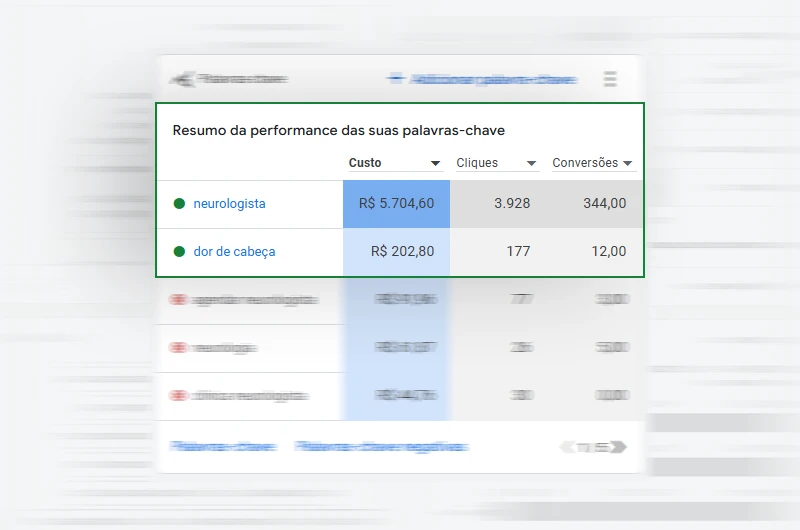Select the first blurred blue tab at the bottom
This screenshot has height=530, width=800.
point(222,447)
